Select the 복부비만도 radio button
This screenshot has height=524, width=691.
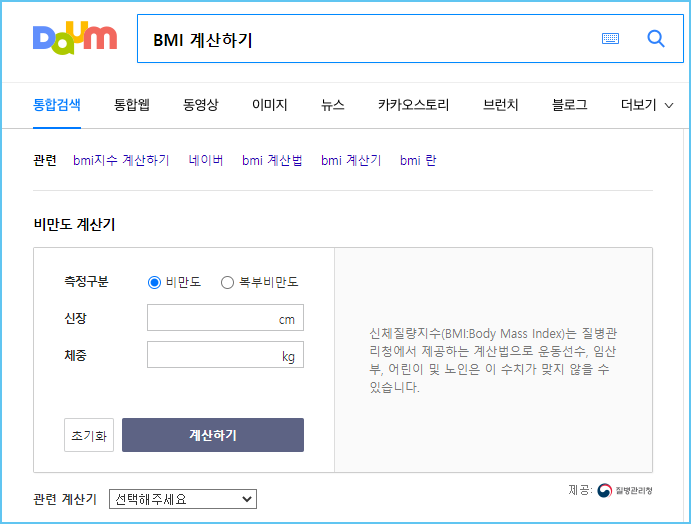tap(227, 282)
